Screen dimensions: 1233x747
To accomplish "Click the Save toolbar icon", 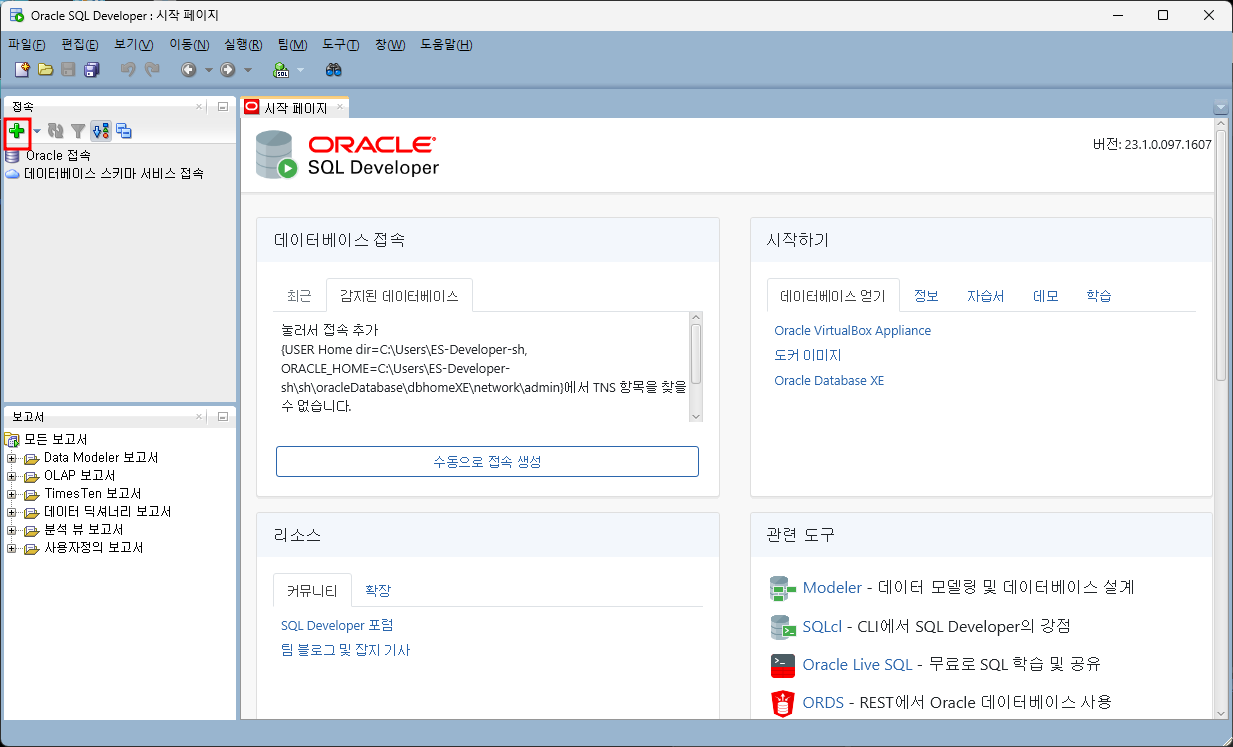I will click(68, 69).
